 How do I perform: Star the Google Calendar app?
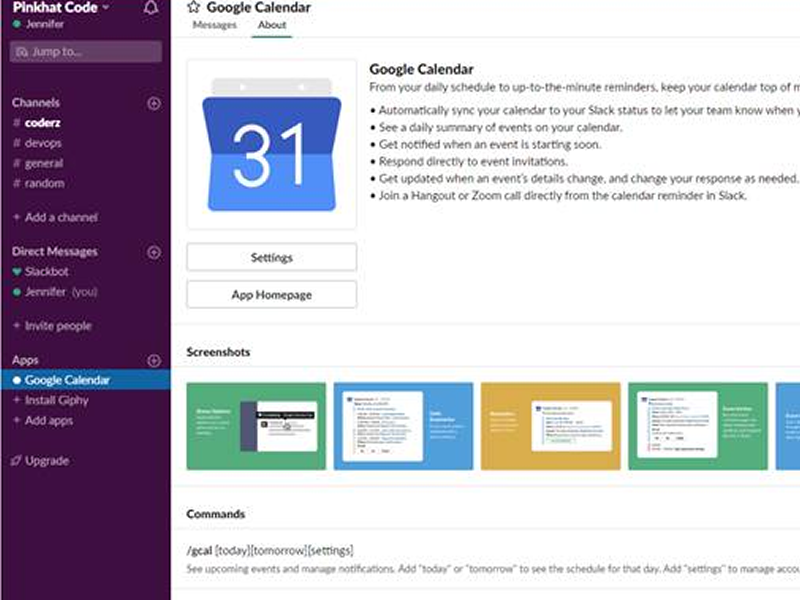click(194, 7)
